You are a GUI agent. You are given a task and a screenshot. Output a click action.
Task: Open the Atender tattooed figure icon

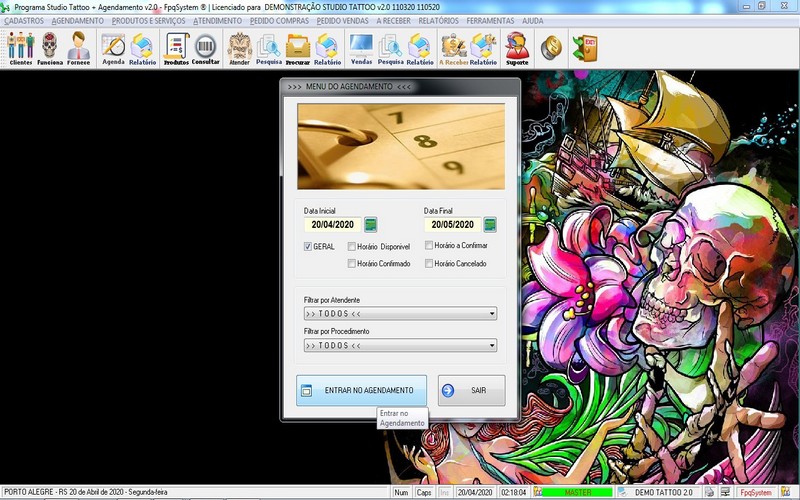(x=239, y=48)
